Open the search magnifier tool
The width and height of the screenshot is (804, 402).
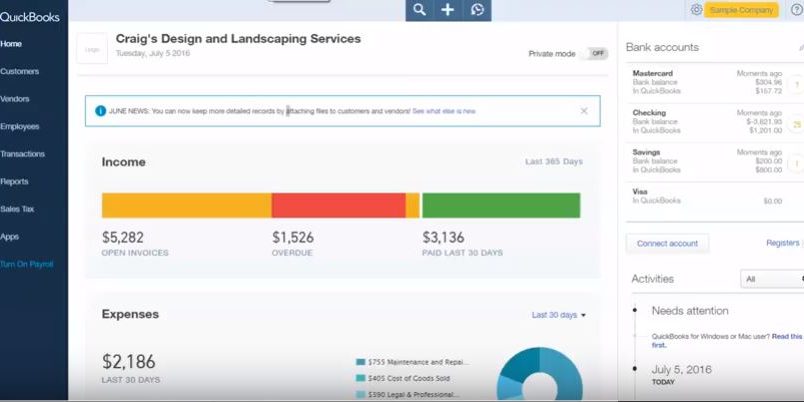pyautogui.click(x=420, y=10)
